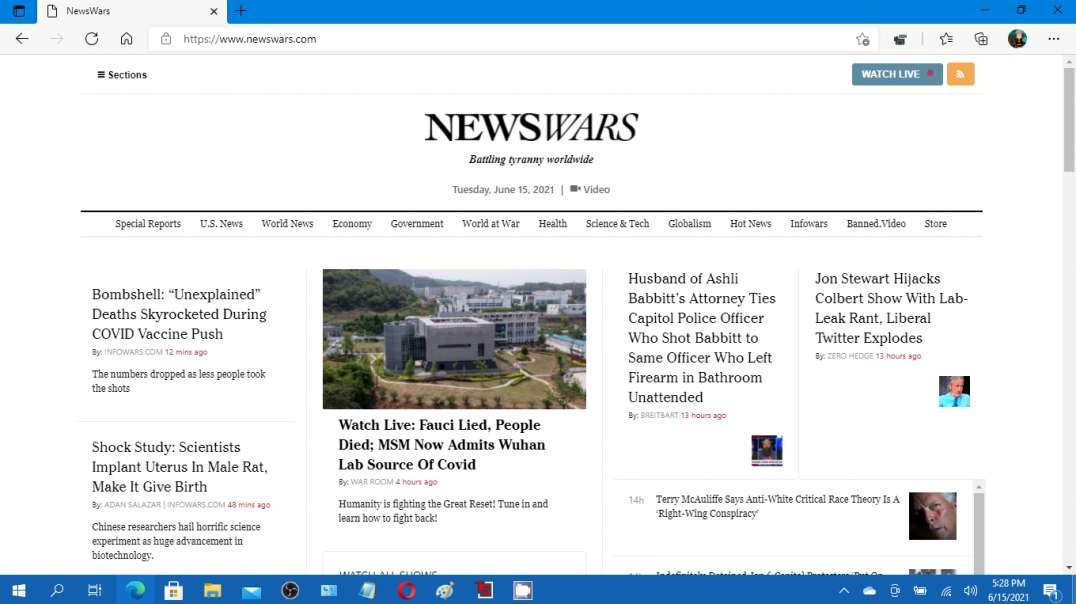Open Microsoft Store from taskbar
Image resolution: width=1076 pixels, height=604 pixels.
click(174, 590)
